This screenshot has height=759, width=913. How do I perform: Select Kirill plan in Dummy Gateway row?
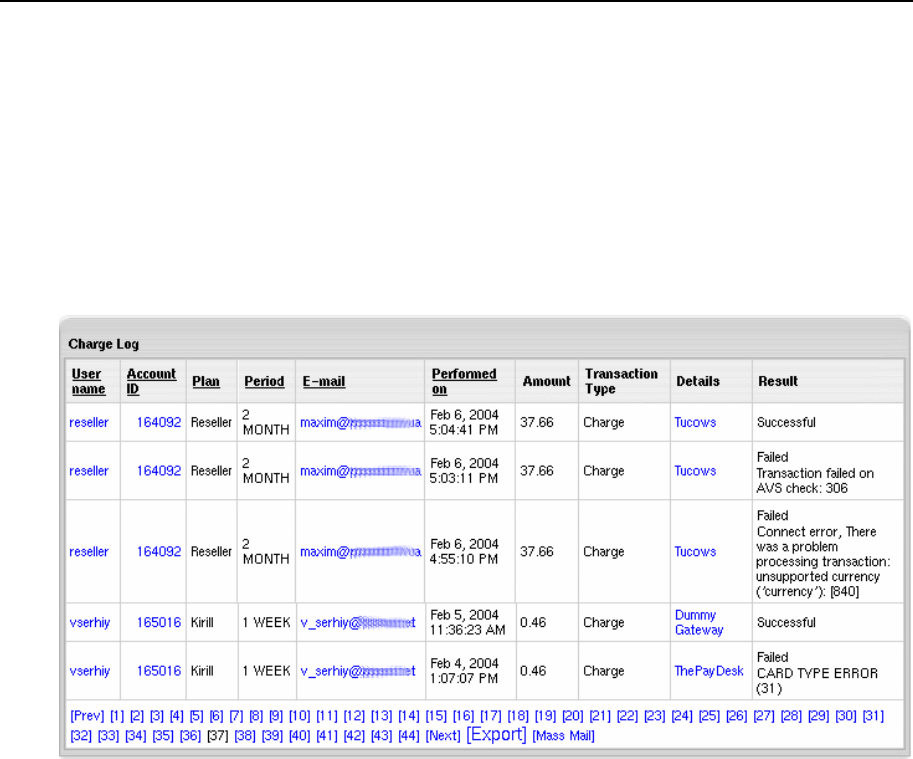coord(202,623)
